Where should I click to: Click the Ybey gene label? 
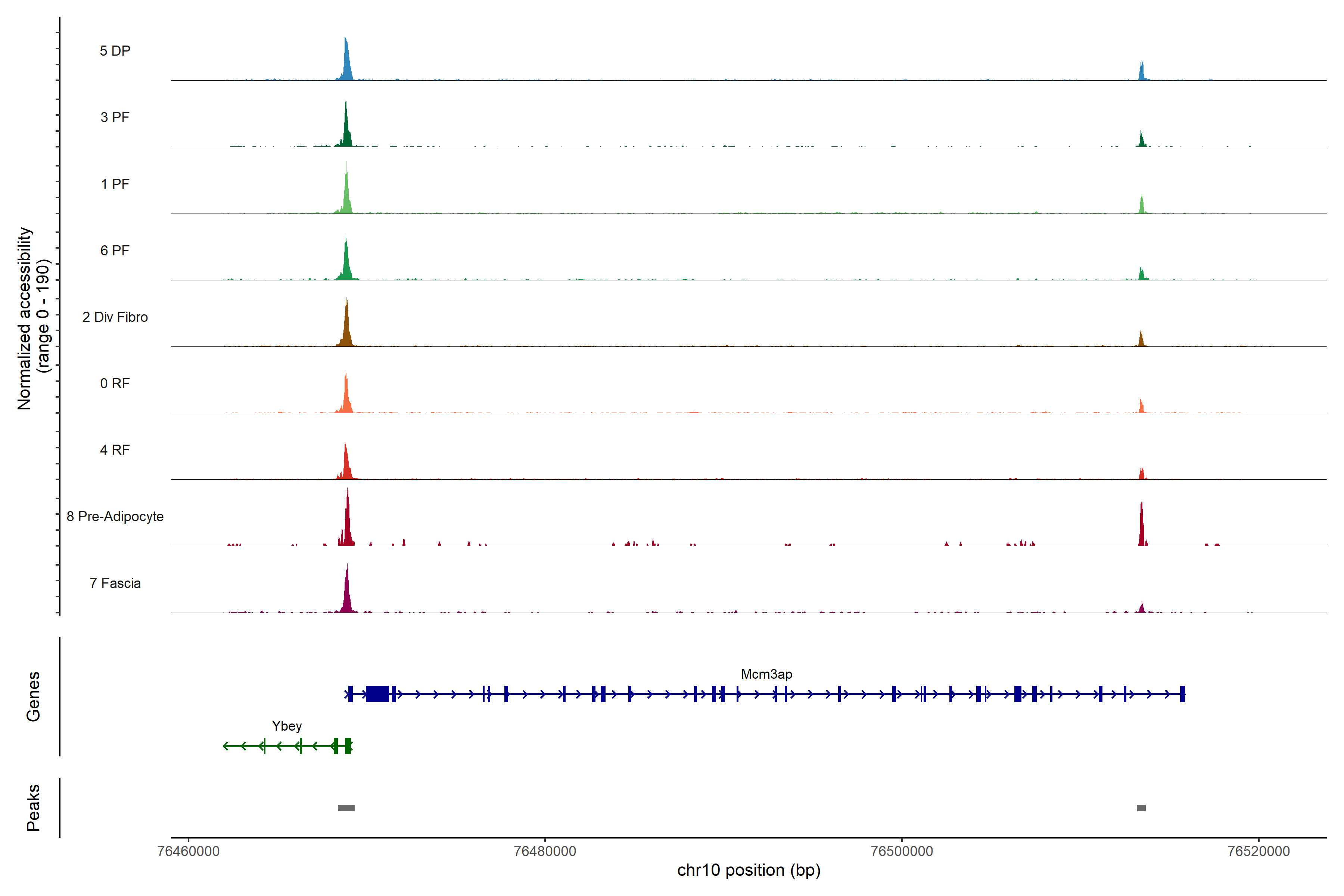(x=287, y=726)
